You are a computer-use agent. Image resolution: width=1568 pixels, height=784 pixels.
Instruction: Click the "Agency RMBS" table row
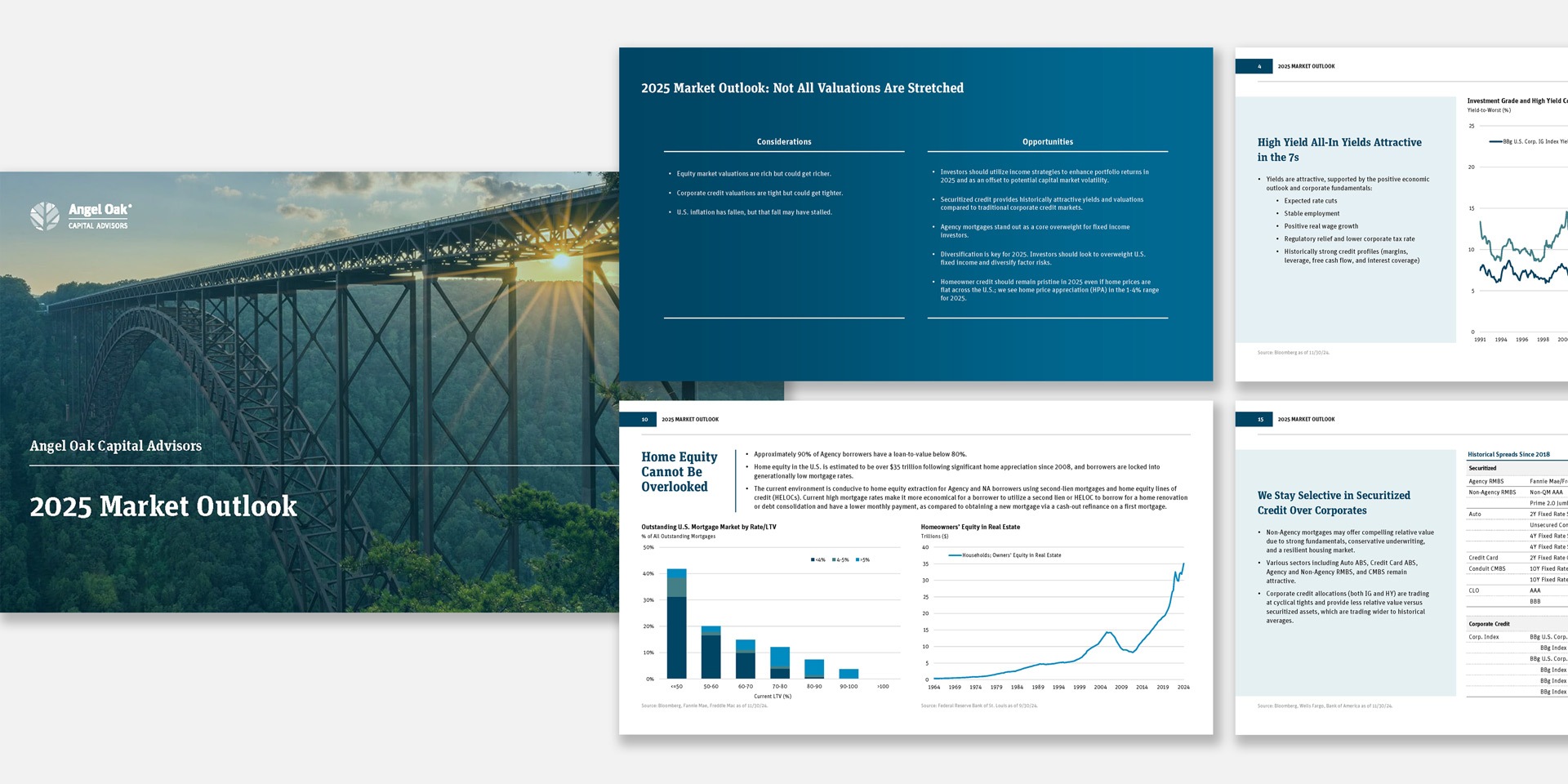coord(1517,482)
